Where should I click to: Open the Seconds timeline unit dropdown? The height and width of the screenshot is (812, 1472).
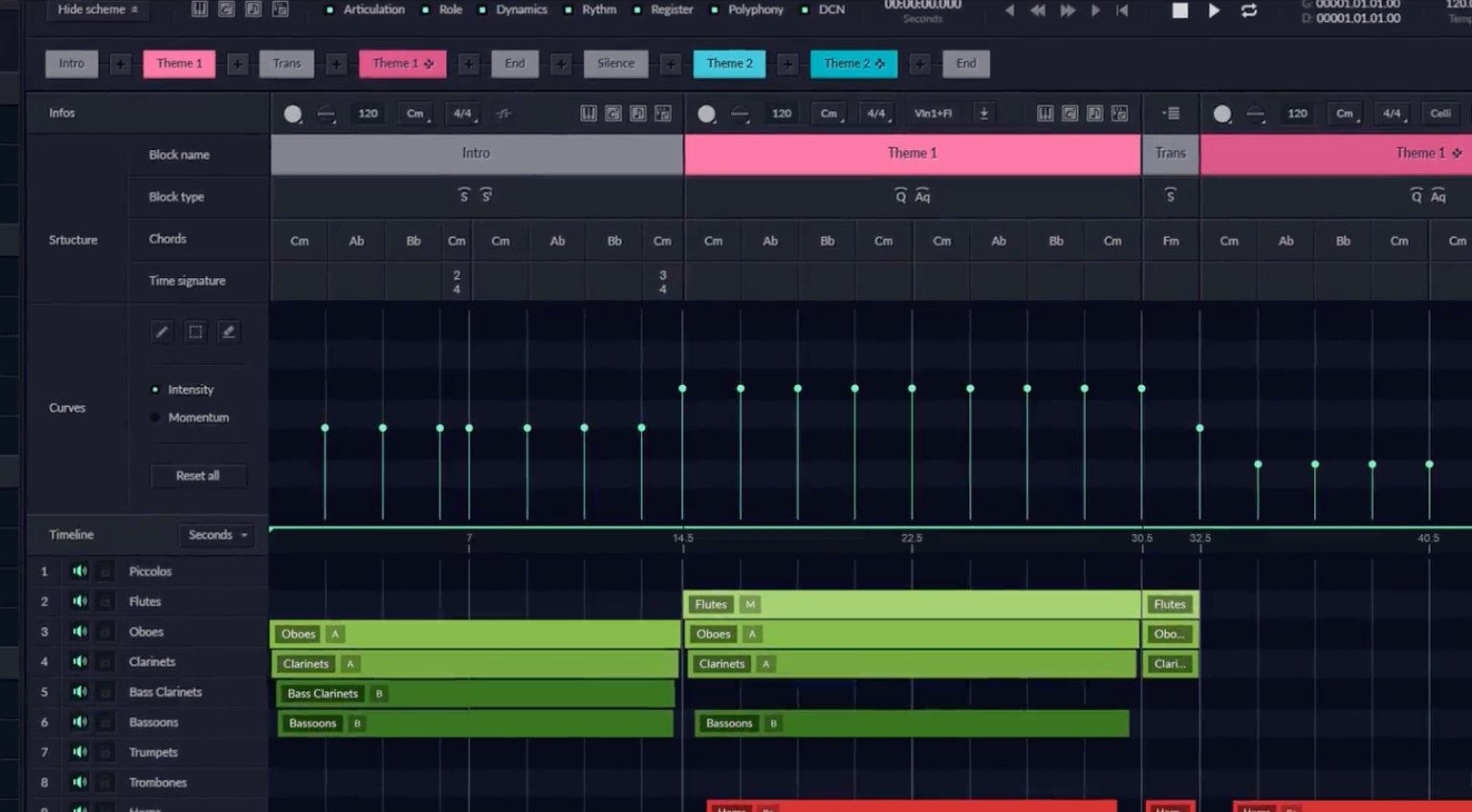tap(218, 535)
